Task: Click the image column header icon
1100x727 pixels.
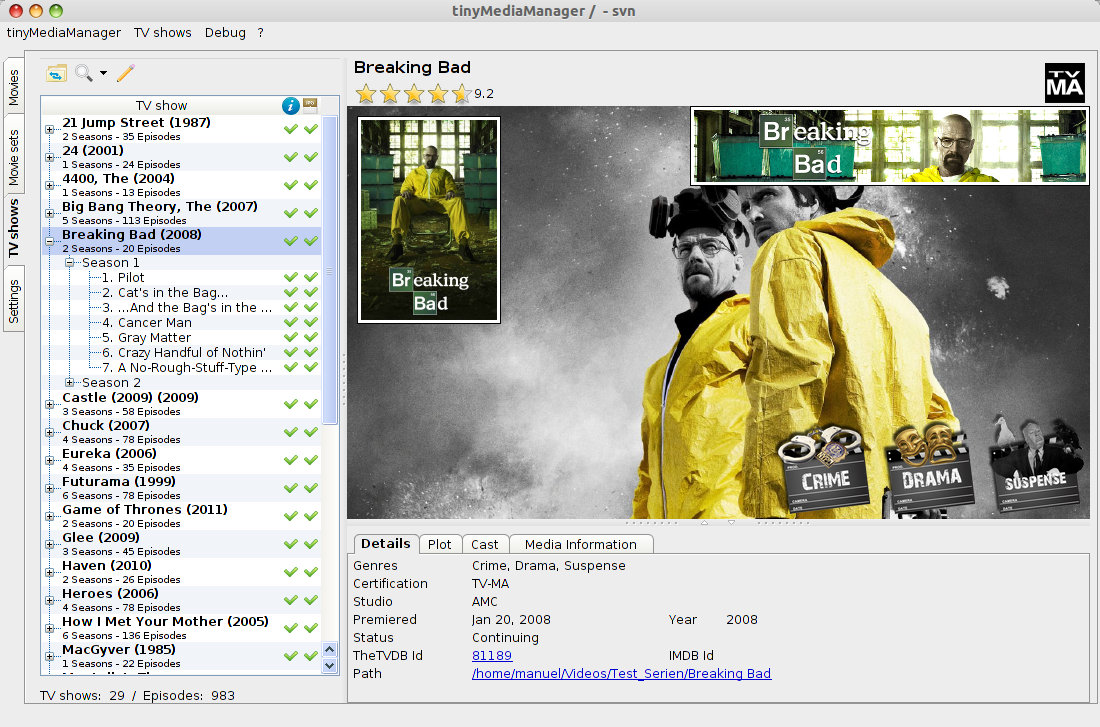Action: pos(310,105)
